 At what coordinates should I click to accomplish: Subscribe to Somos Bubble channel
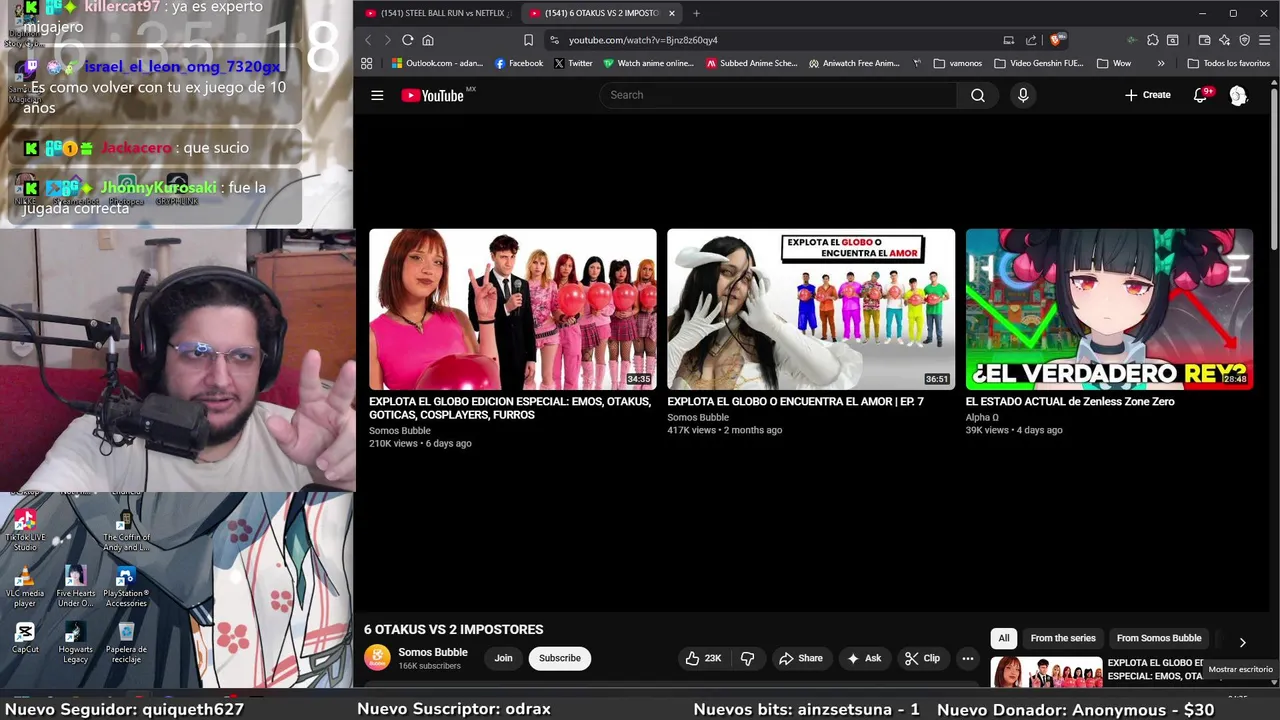click(x=560, y=658)
